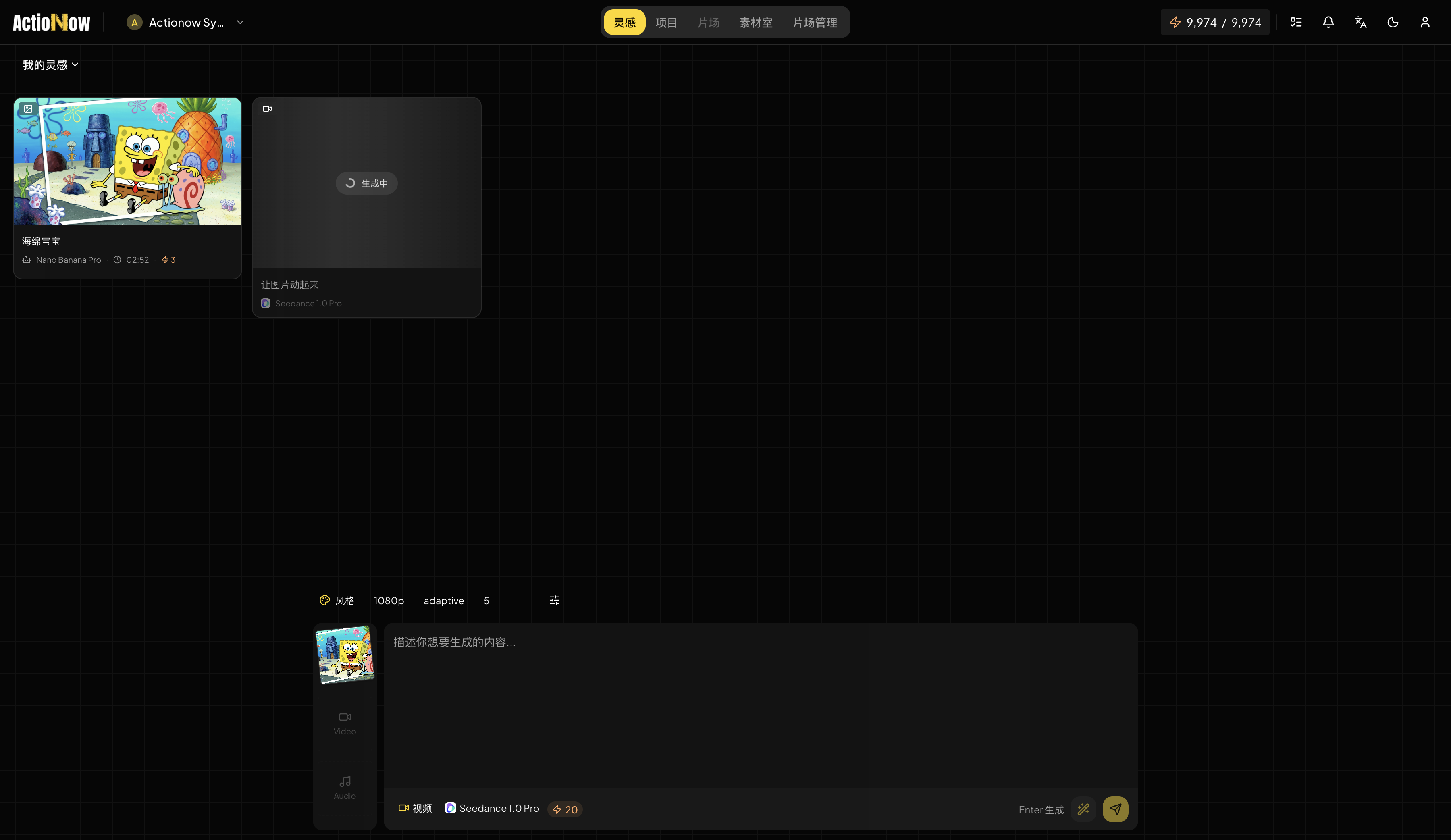Click the magic wand prompt enhancer icon

click(x=1083, y=809)
